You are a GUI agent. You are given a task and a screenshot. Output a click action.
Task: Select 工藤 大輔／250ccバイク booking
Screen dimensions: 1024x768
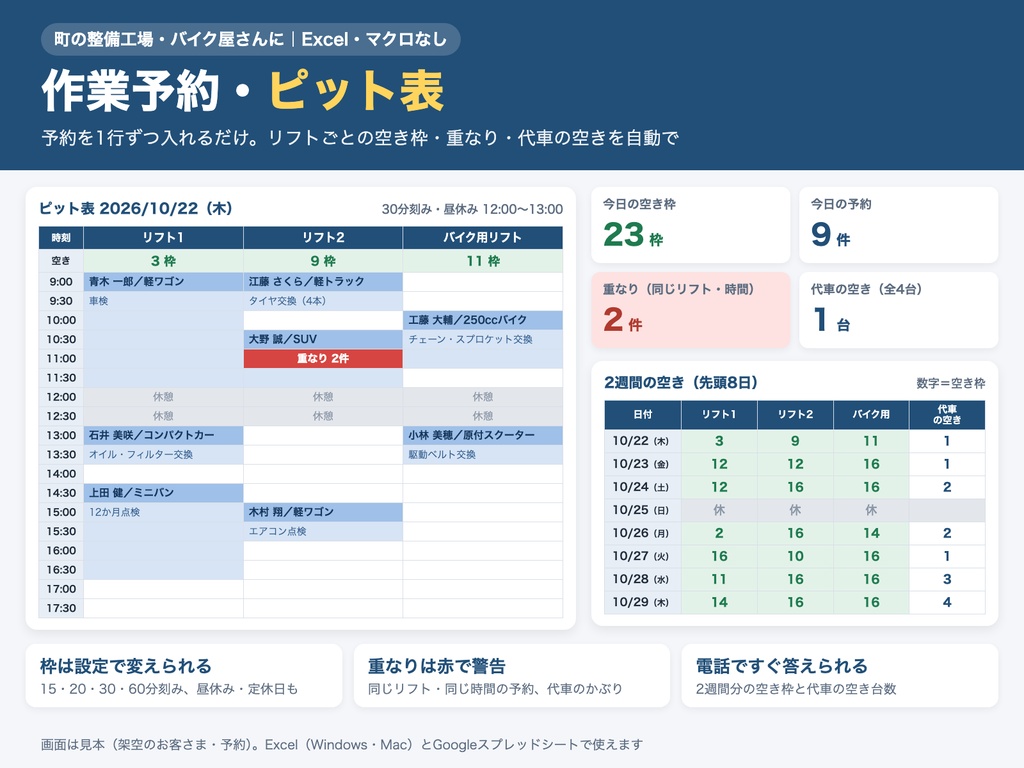click(483, 320)
